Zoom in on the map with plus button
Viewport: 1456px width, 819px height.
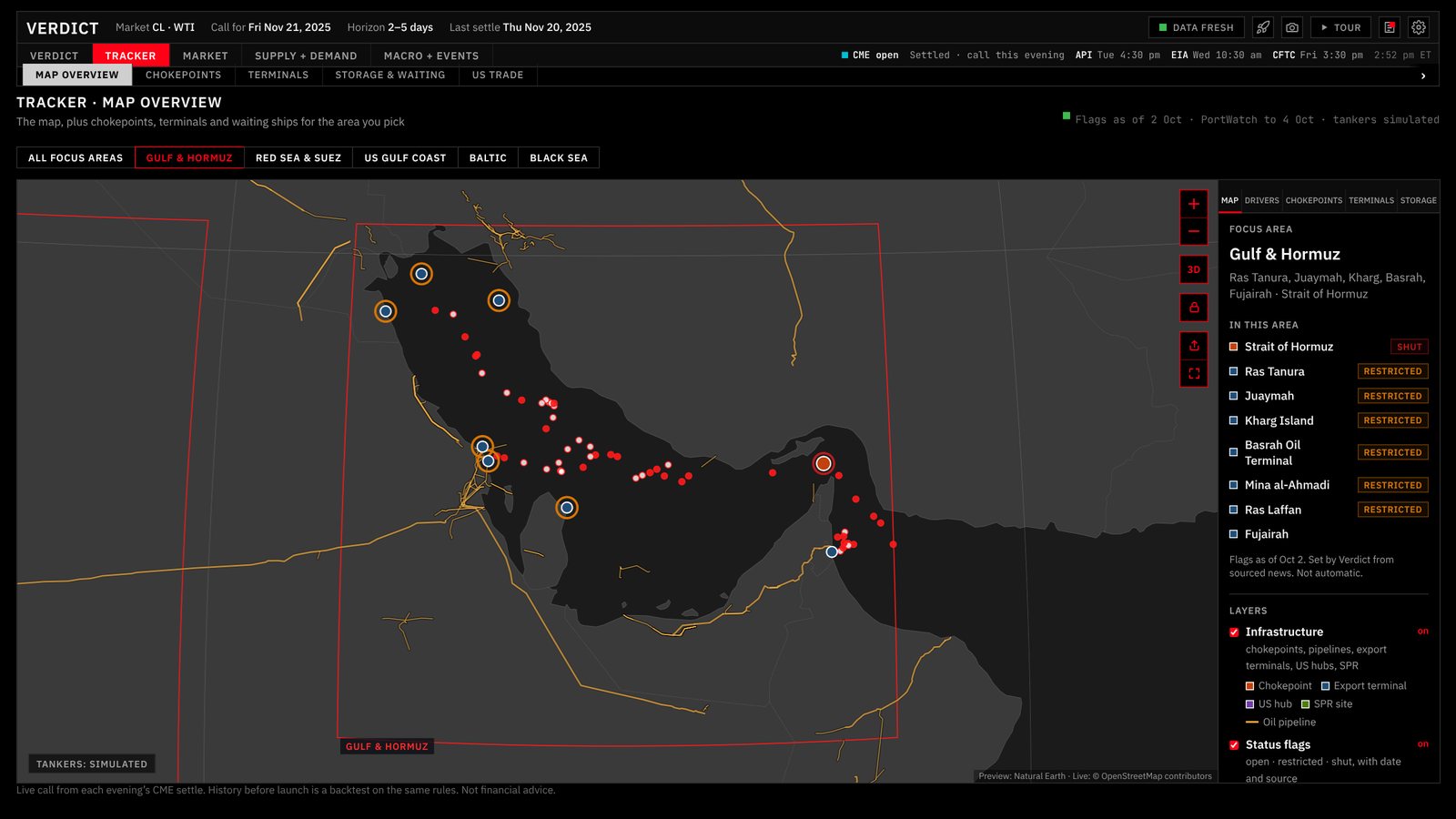pos(1194,204)
